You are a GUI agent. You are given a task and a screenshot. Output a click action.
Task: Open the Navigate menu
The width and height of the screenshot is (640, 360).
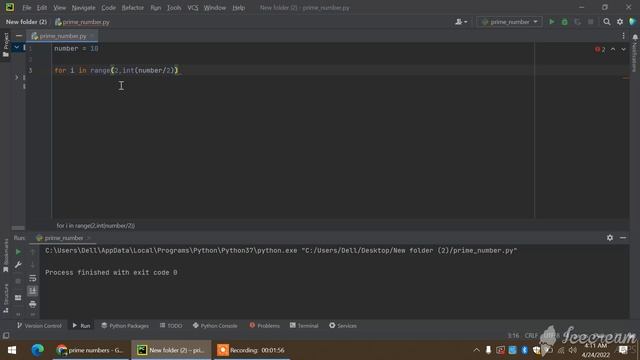pyautogui.click(x=83, y=8)
